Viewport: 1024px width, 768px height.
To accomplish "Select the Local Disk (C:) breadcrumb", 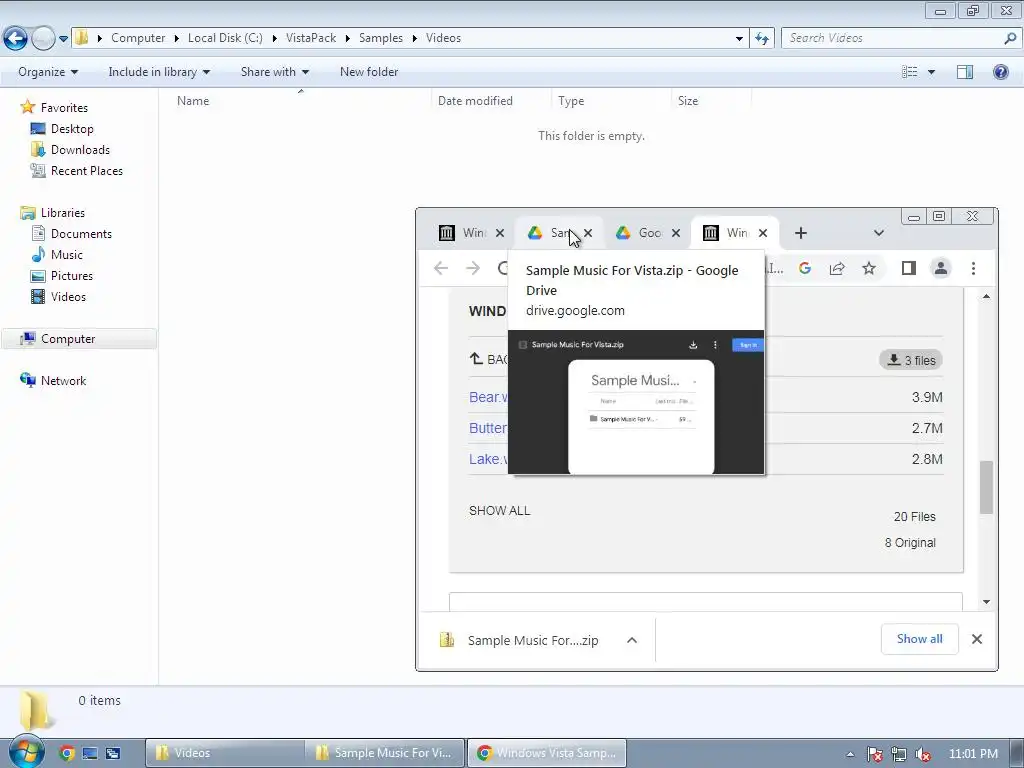I will pos(225,38).
